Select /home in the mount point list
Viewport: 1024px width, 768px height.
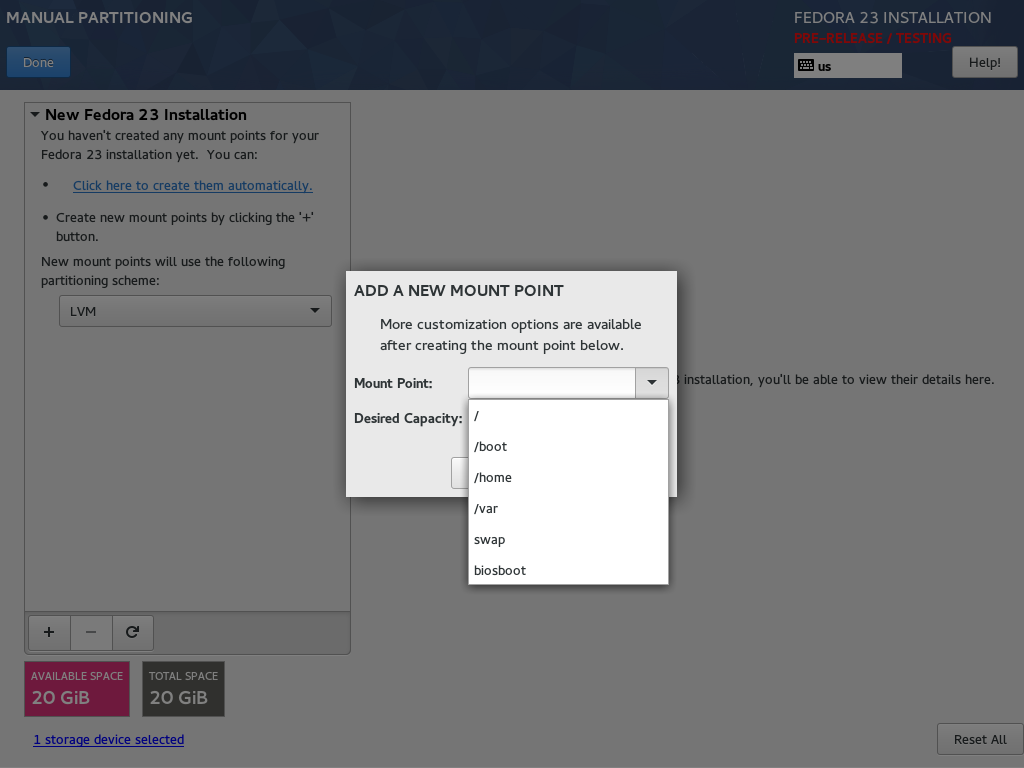(568, 477)
